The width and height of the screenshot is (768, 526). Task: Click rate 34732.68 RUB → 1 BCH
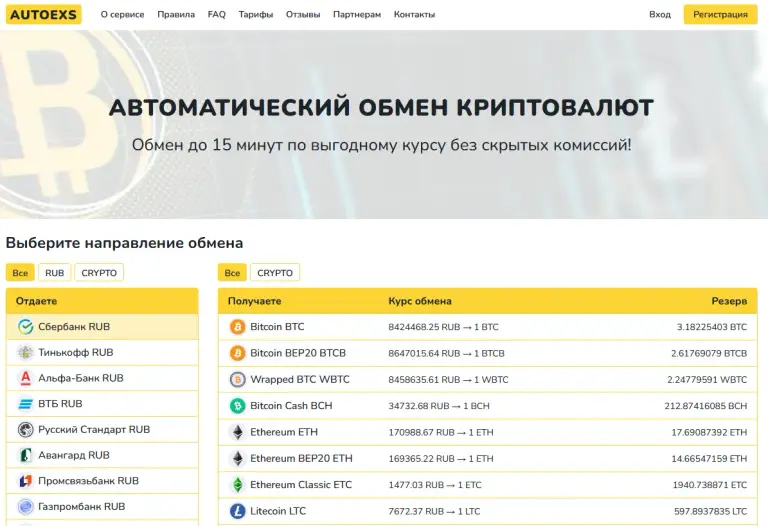pos(439,406)
